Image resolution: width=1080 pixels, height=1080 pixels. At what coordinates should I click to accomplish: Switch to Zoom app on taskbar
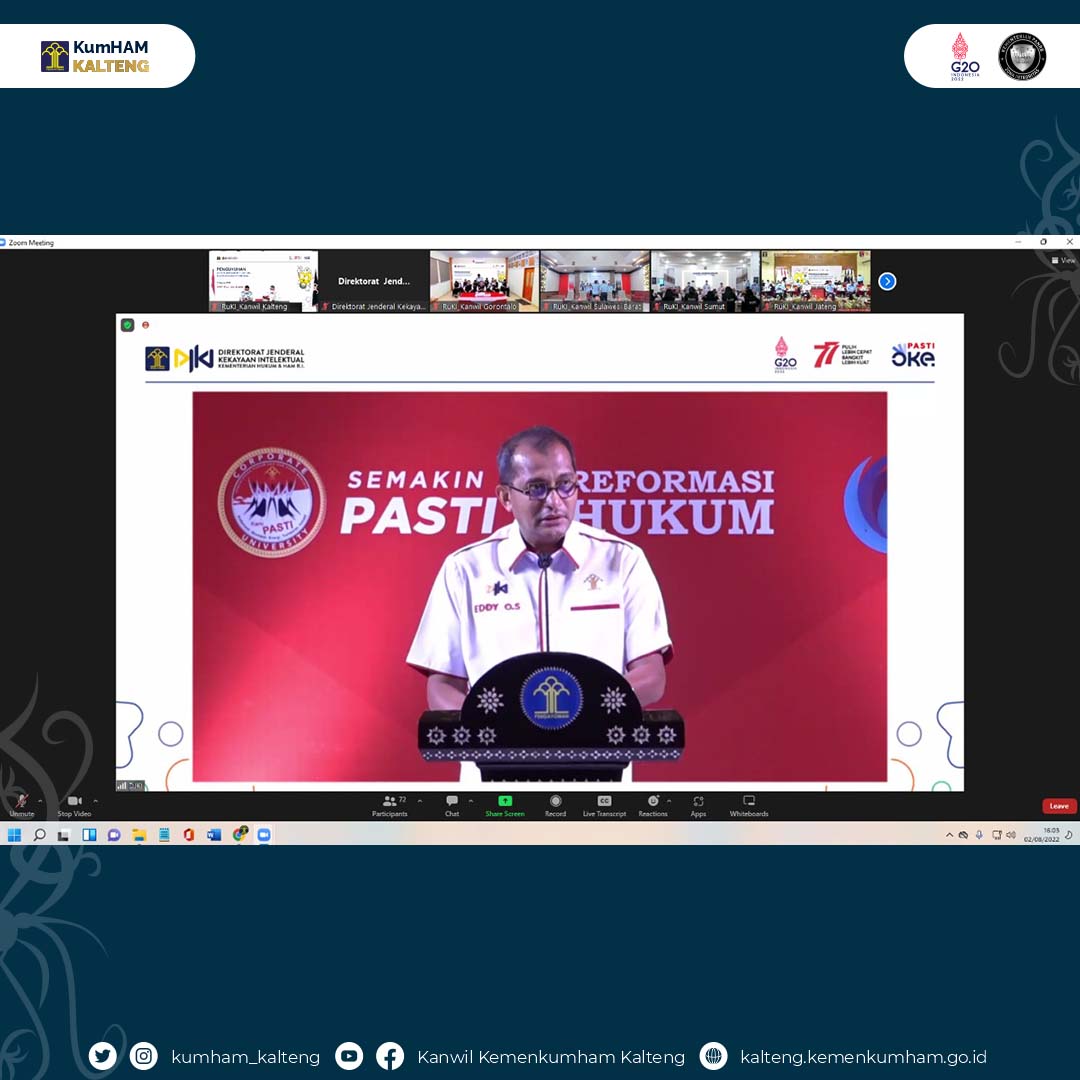coord(264,835)
